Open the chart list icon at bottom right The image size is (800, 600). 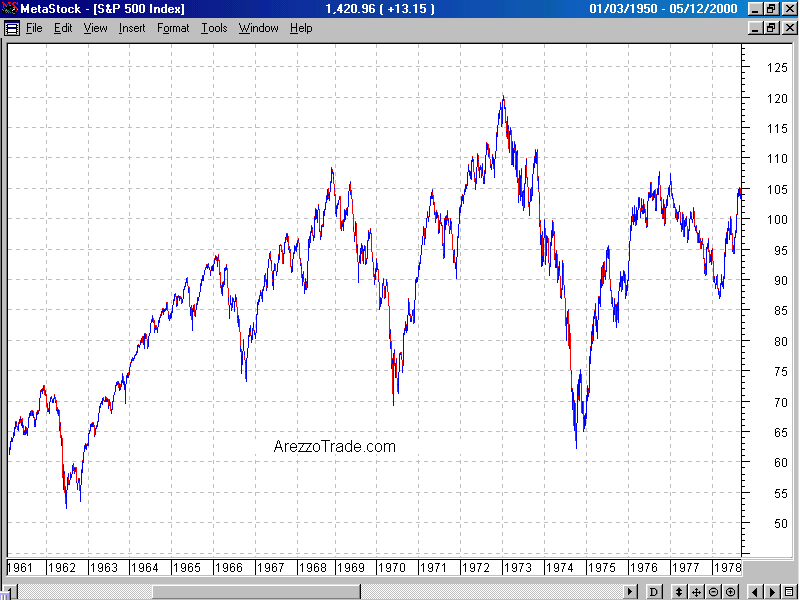click(x=788, y=592)
